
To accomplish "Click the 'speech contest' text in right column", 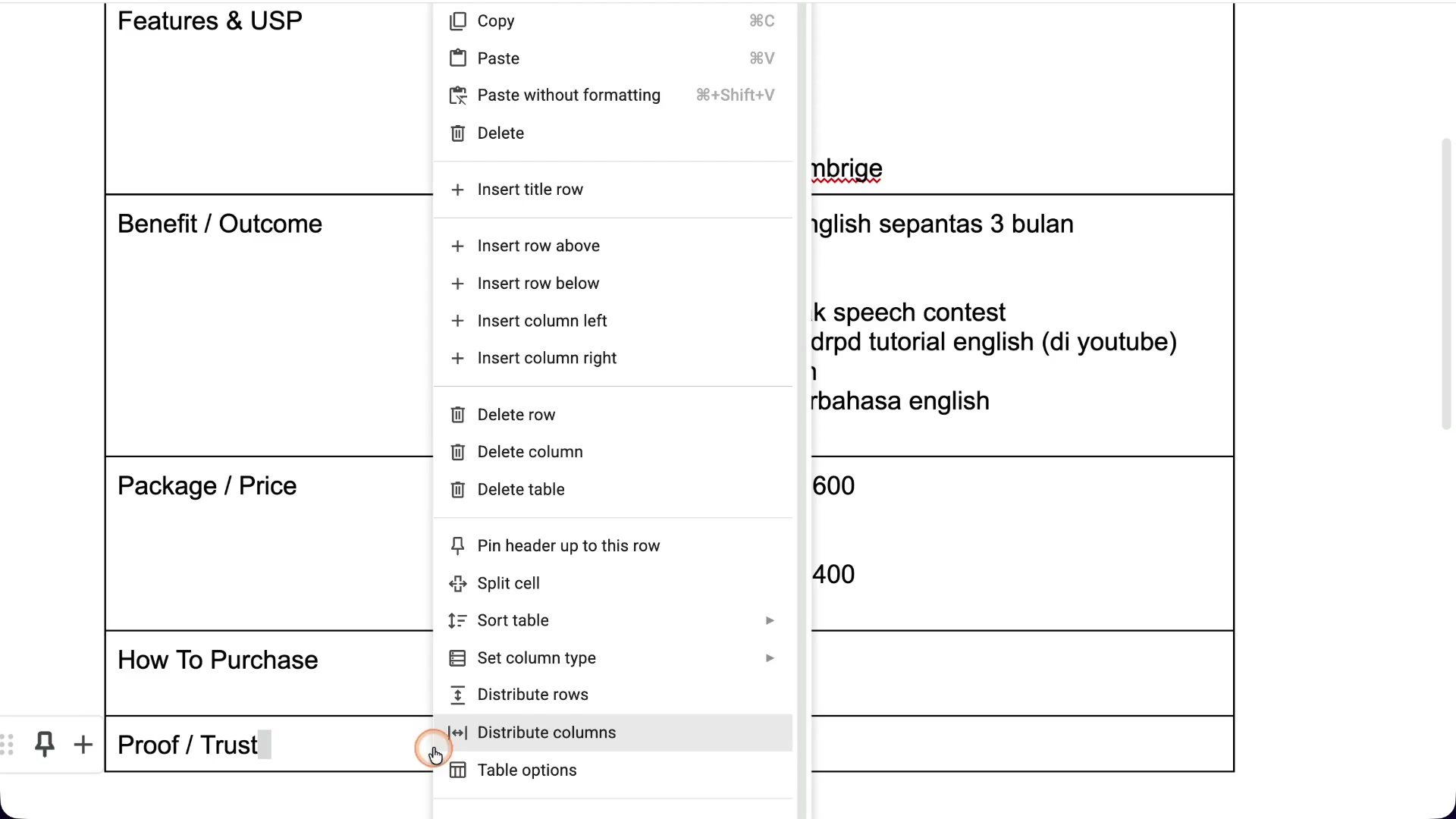I will pos(919,312).
